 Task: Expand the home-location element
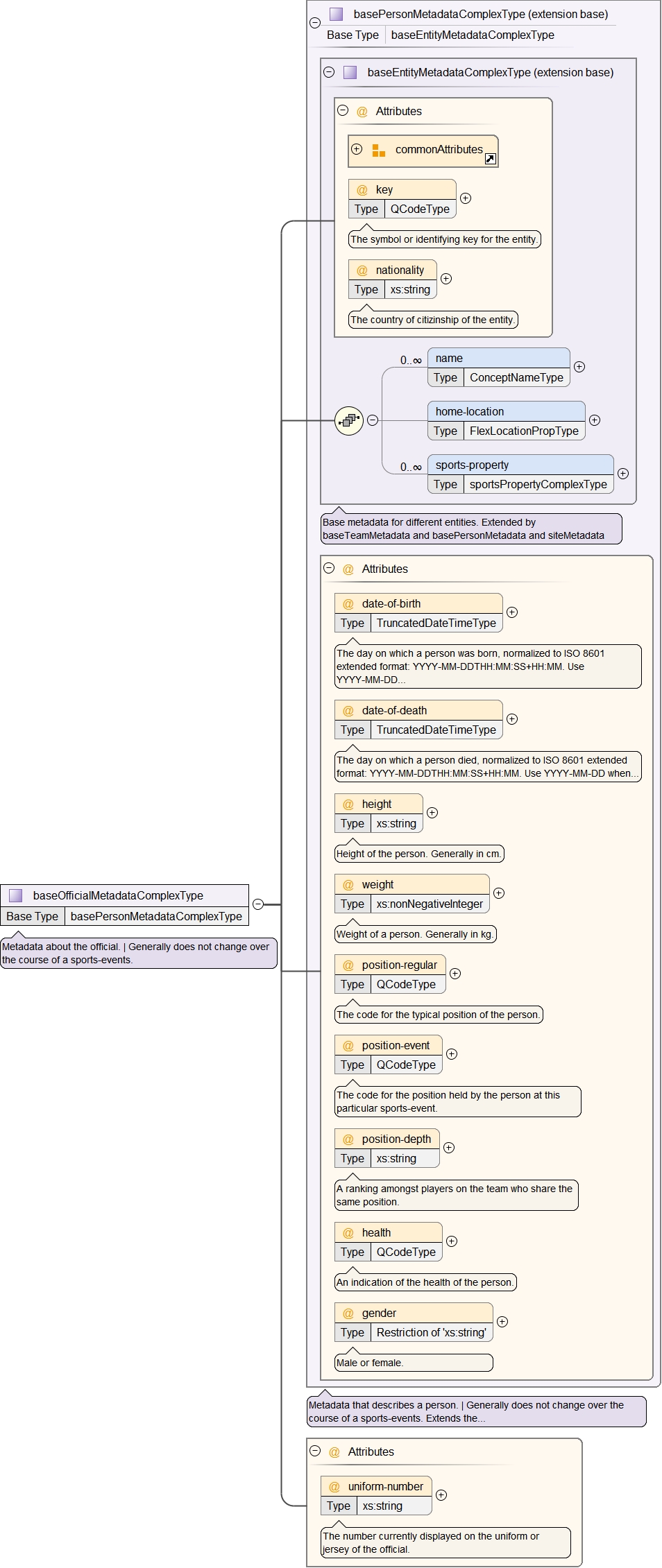[x=595, y=420]
